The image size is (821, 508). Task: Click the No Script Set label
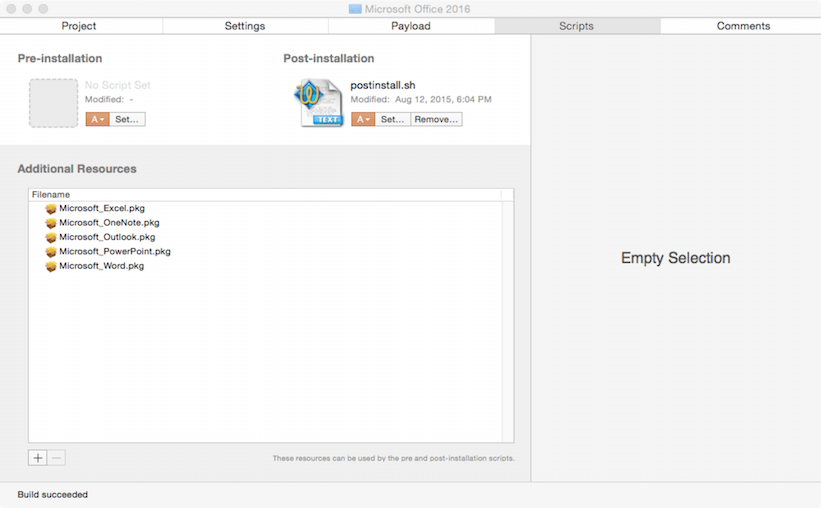click(118, 85)
